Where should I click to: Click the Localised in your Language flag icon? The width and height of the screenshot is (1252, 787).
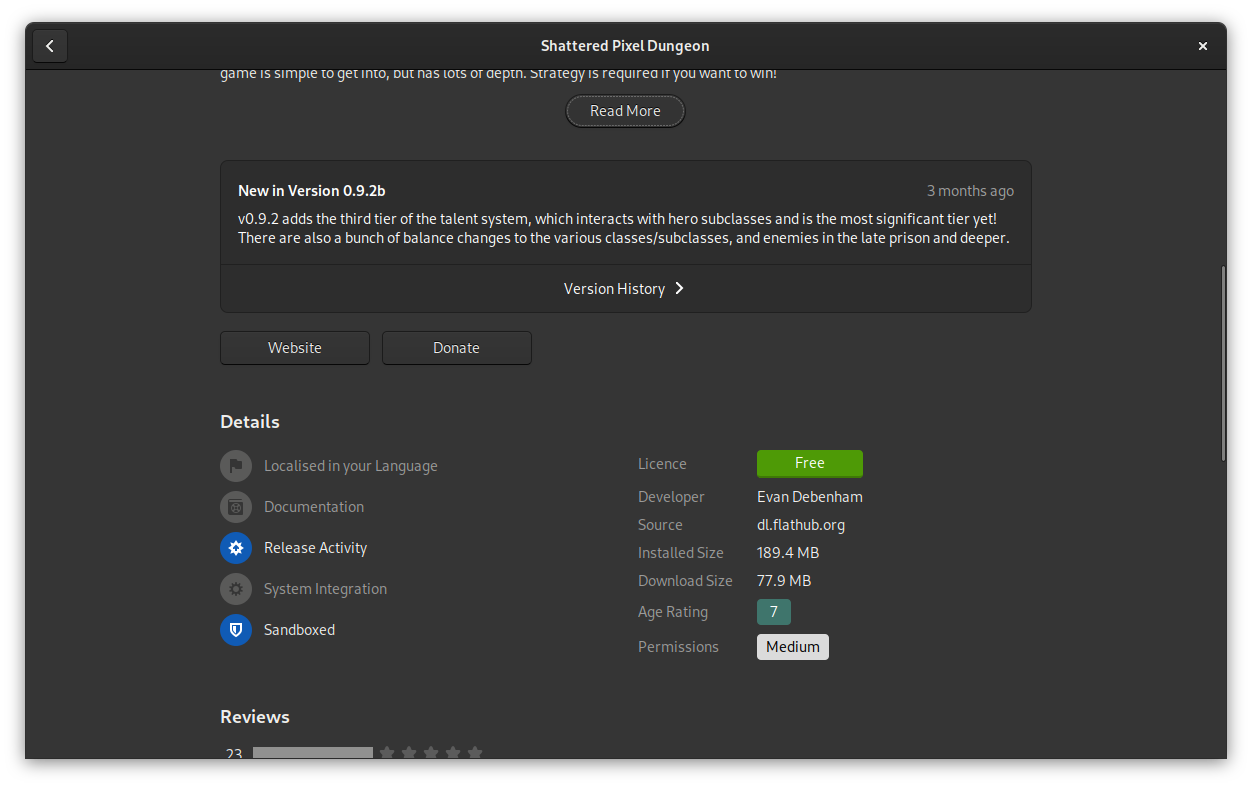click(x=236, y=466)
